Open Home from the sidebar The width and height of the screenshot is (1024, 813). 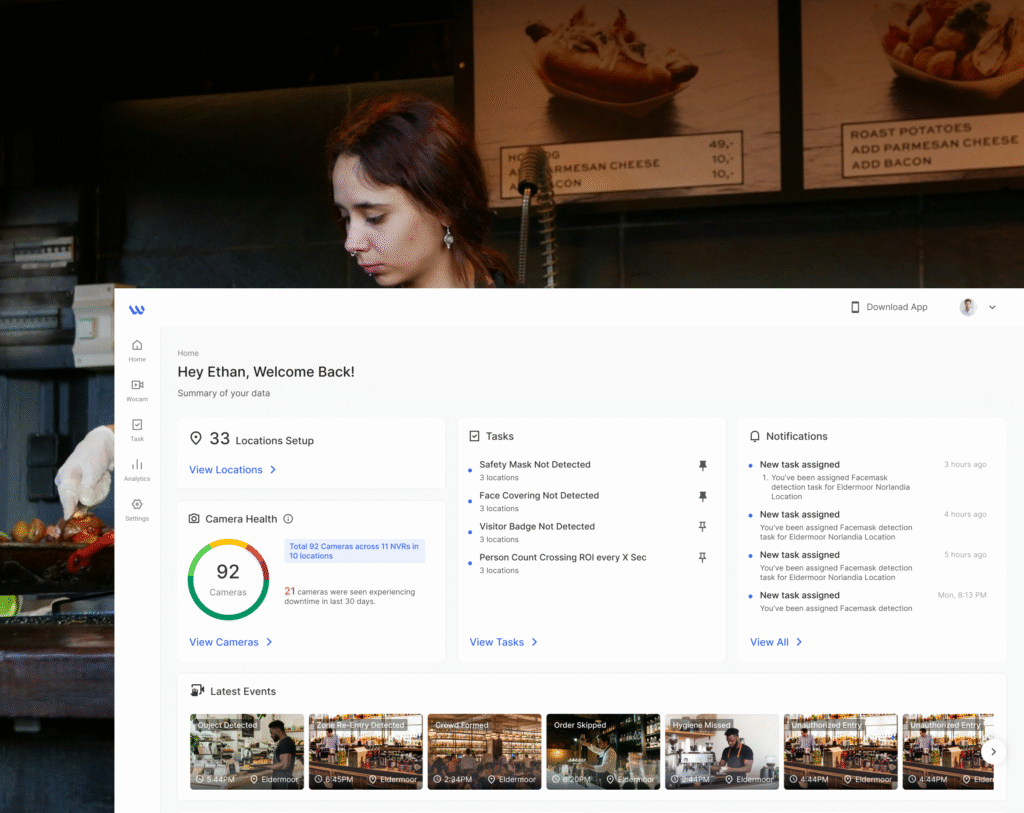137,350
